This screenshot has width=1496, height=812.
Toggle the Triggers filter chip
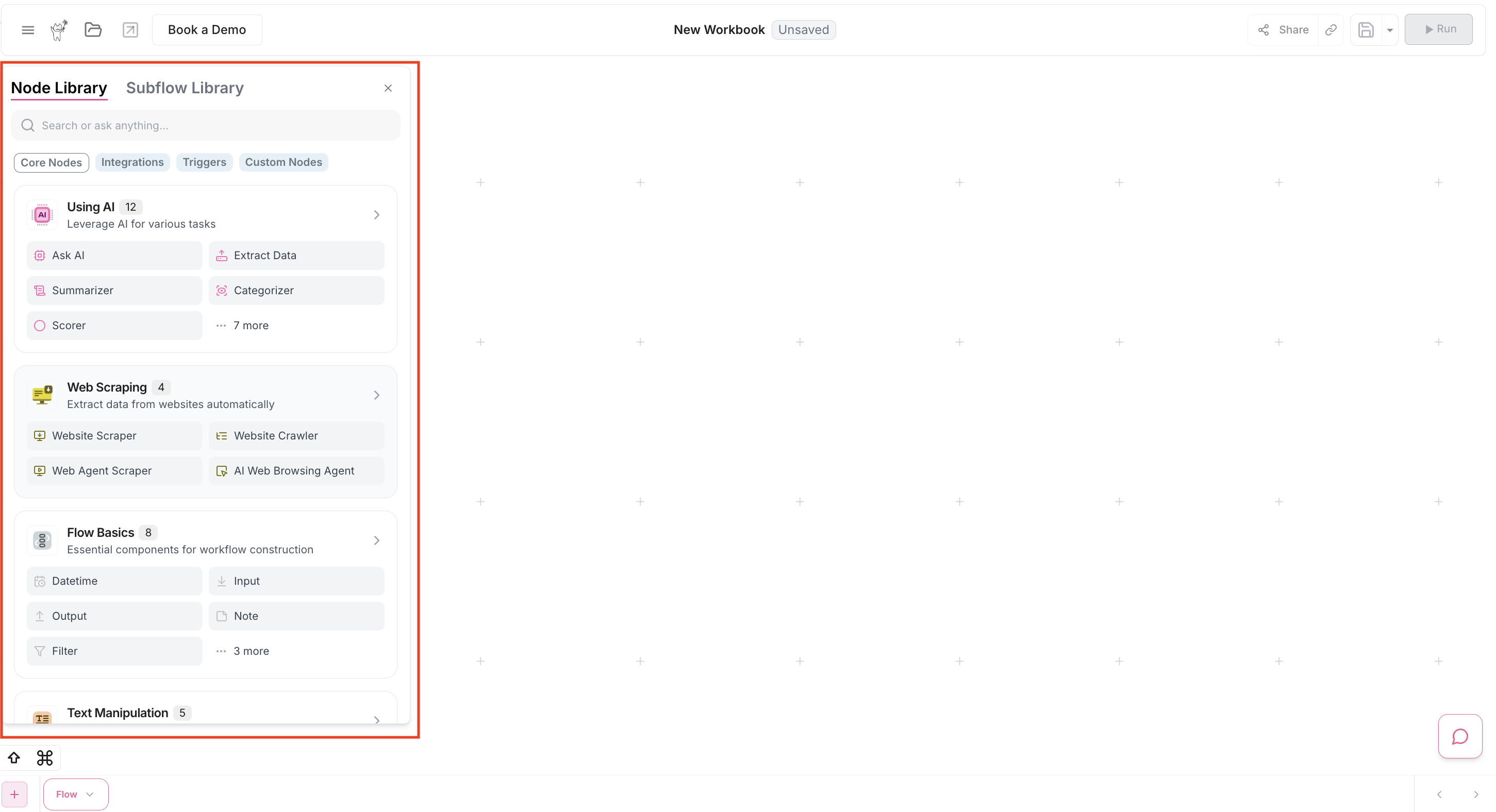point(205,162)
